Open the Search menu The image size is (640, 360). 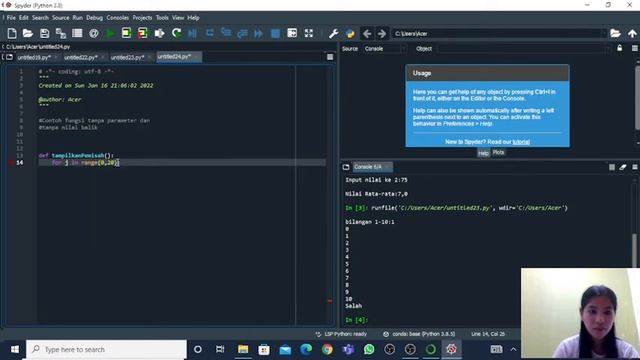click(x=40, y=18)
